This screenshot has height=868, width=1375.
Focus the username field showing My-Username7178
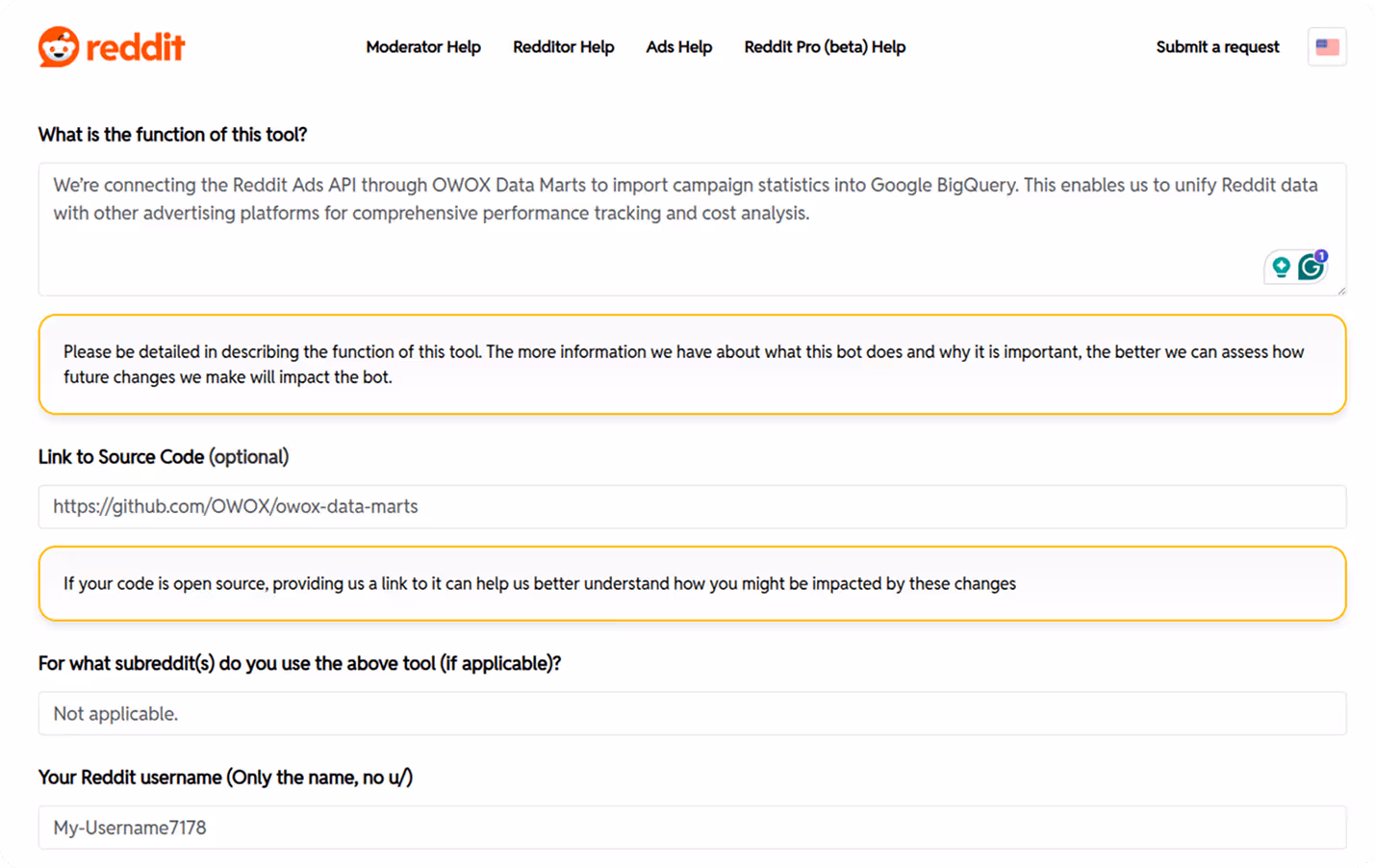[674, 827]
